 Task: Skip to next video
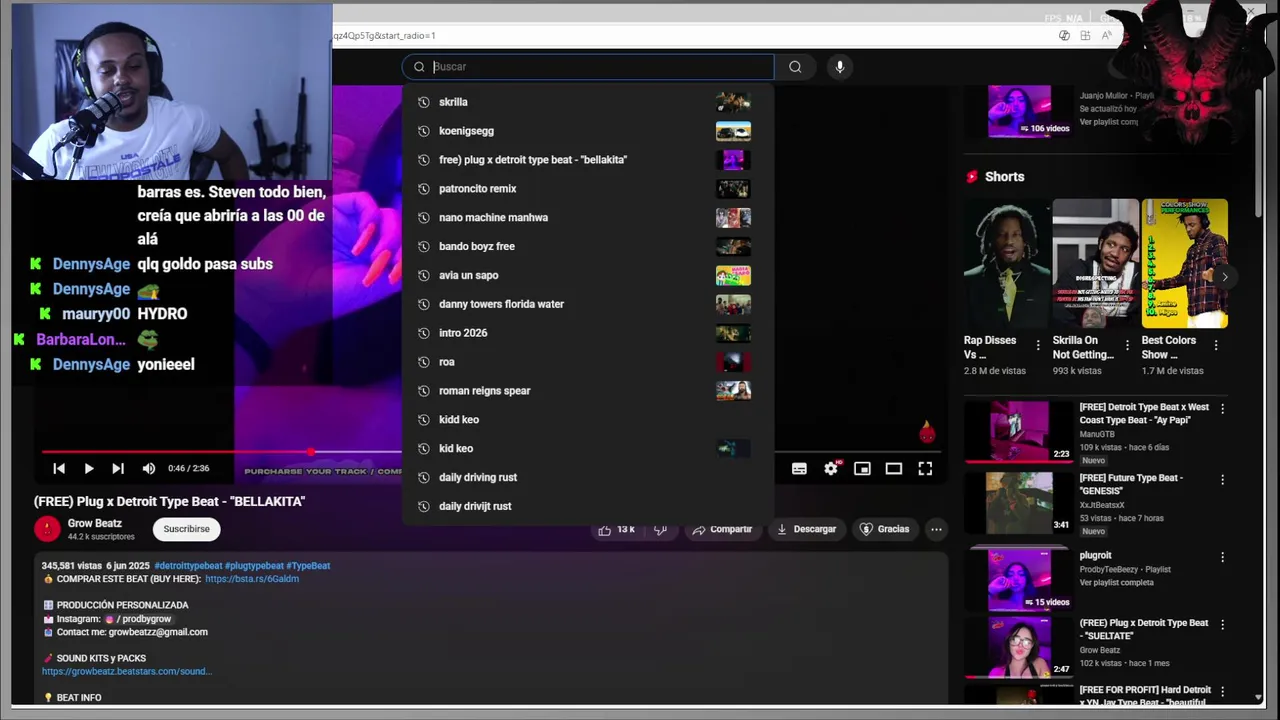118,468
